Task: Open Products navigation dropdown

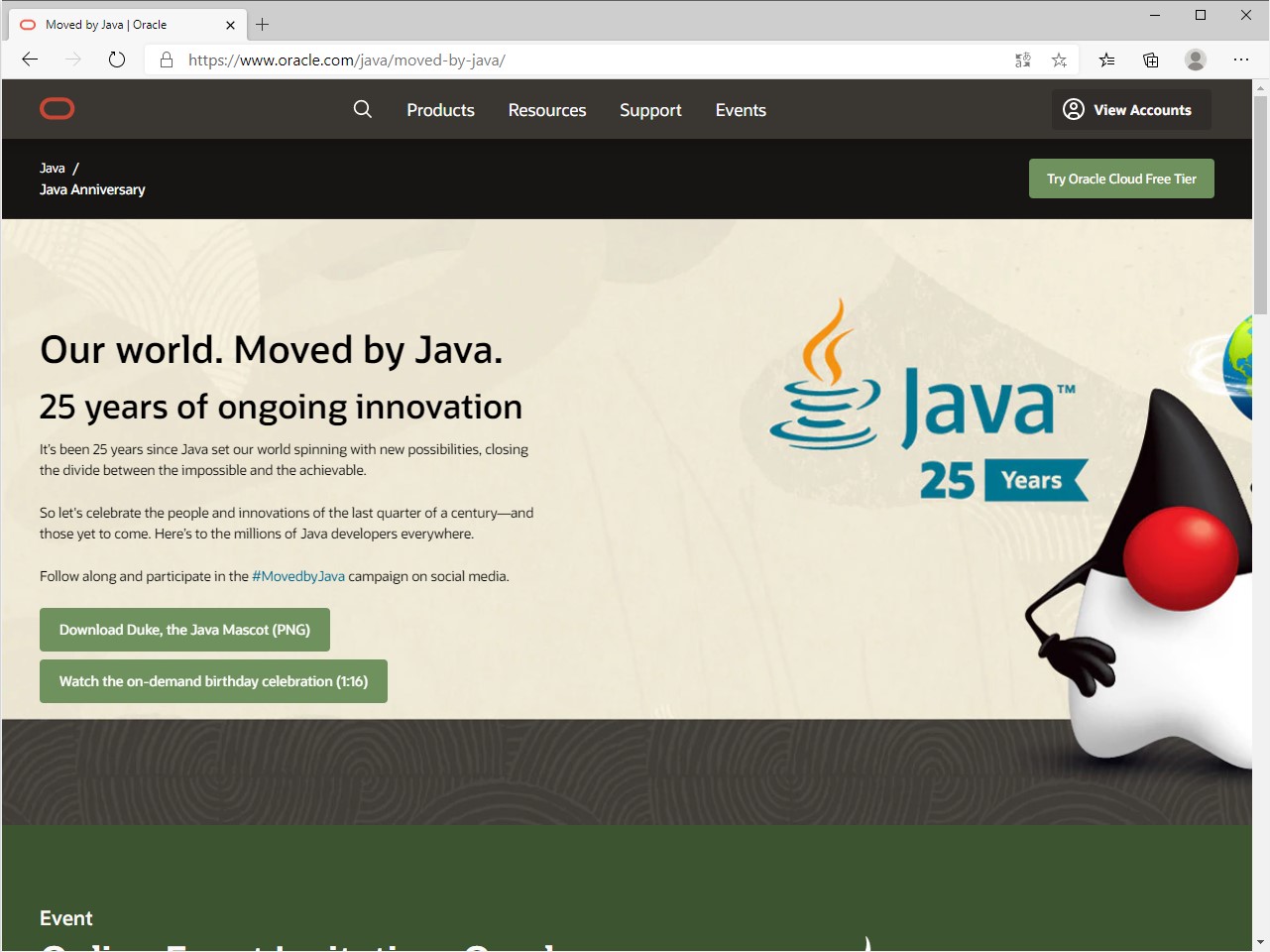Action: 440,110
